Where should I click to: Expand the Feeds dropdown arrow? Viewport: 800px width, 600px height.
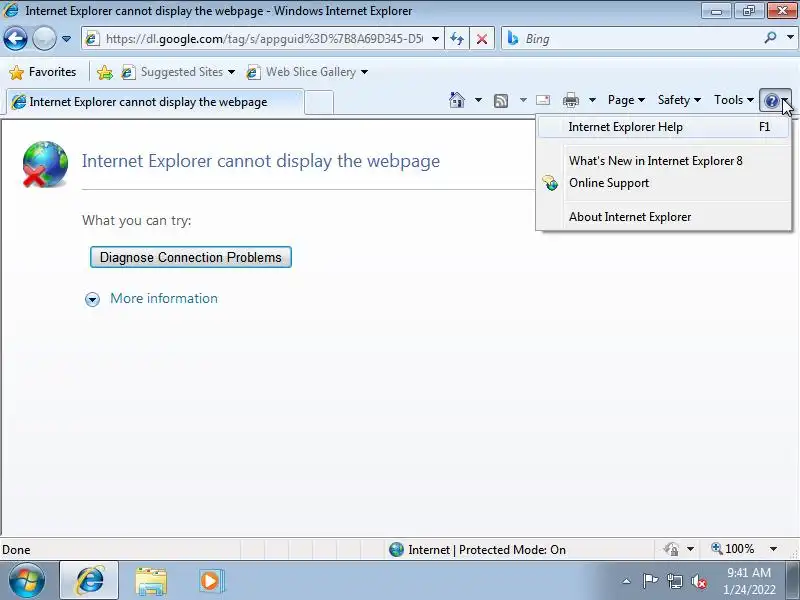pos(523,100)
